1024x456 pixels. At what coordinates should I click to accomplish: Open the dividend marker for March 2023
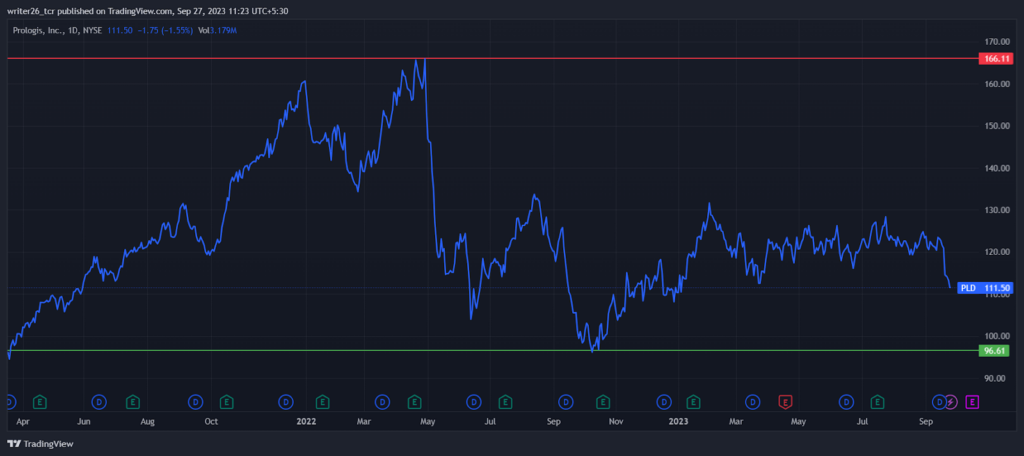(x=753, y=400)
